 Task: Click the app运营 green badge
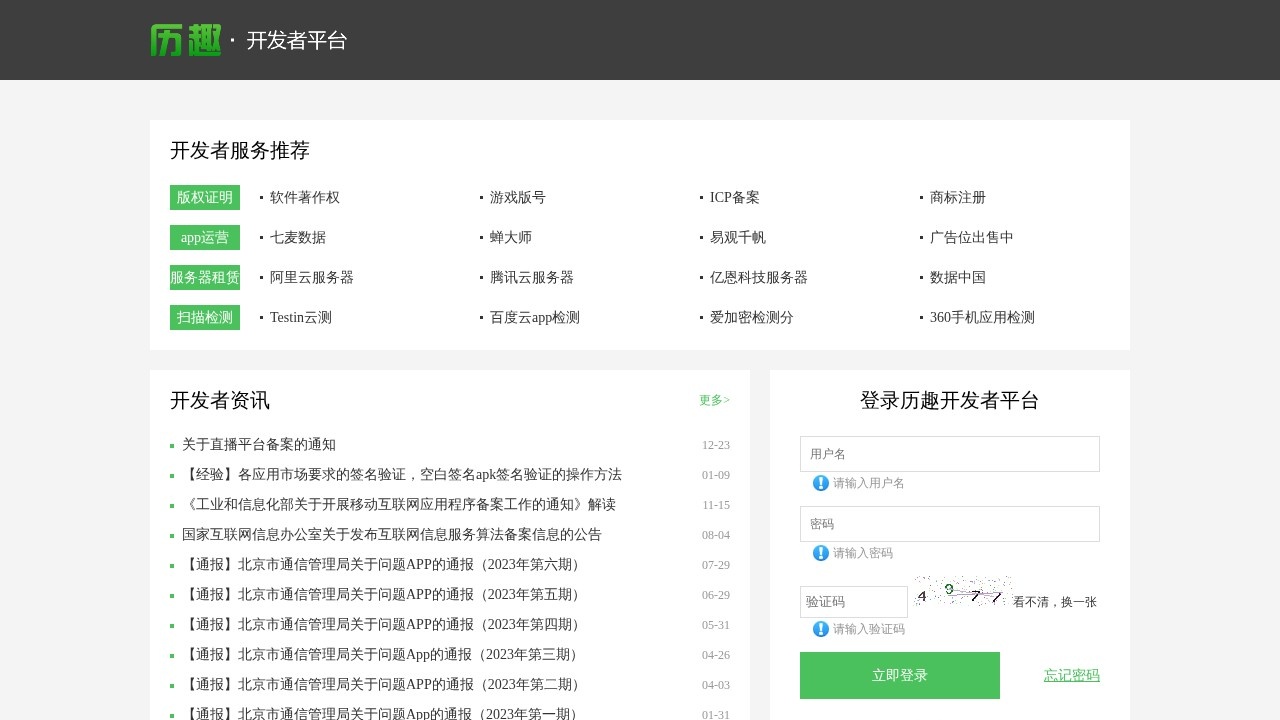(204, 237)
